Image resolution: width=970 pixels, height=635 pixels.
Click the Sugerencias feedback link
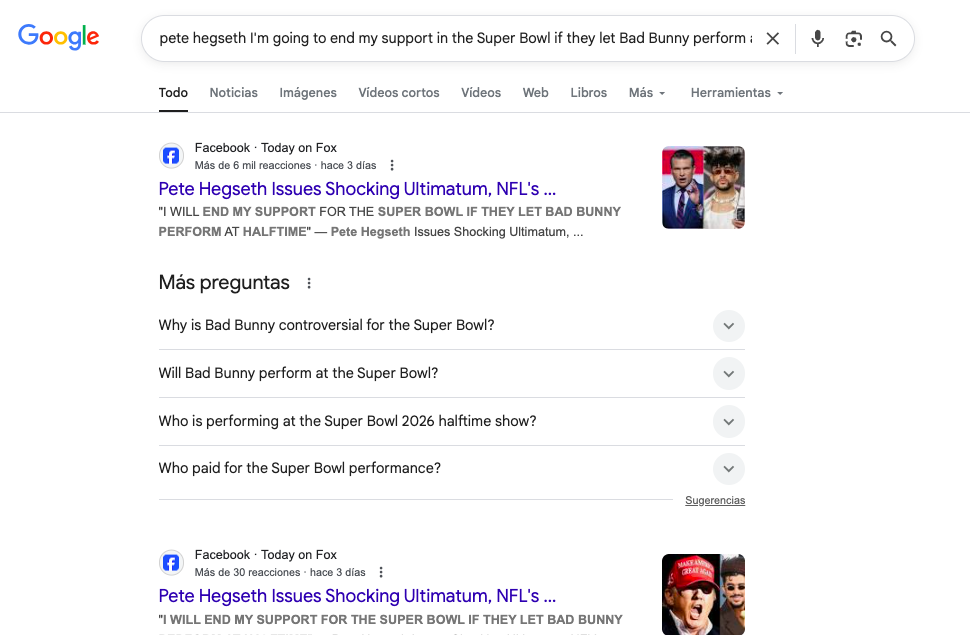pos(715,500)
